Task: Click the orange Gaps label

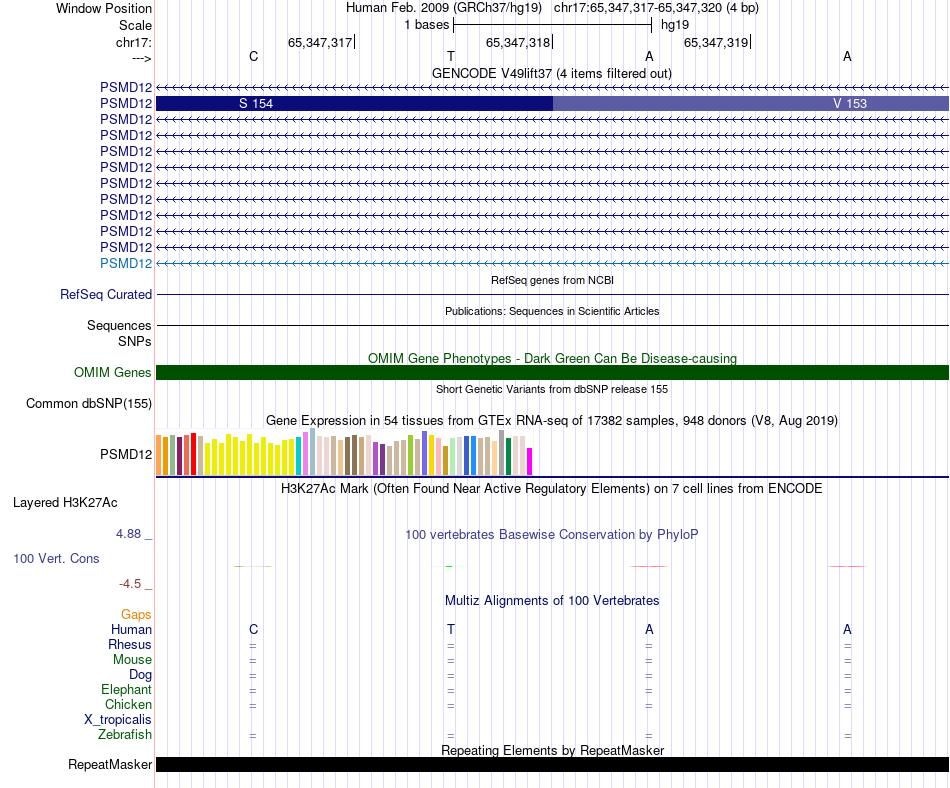Action: (136, 615)
